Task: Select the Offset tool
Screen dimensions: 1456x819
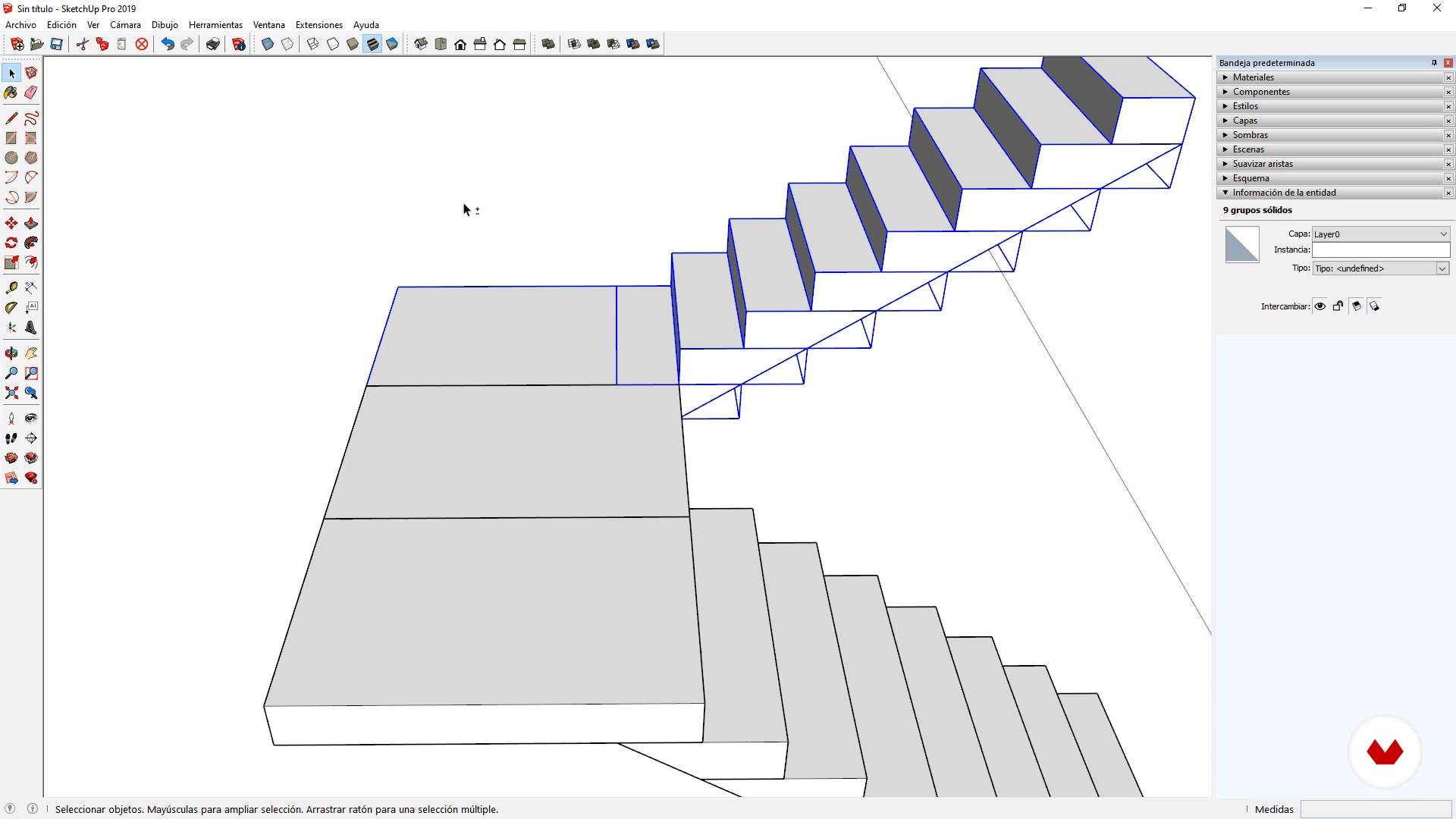Action: (x=31, y=262)
